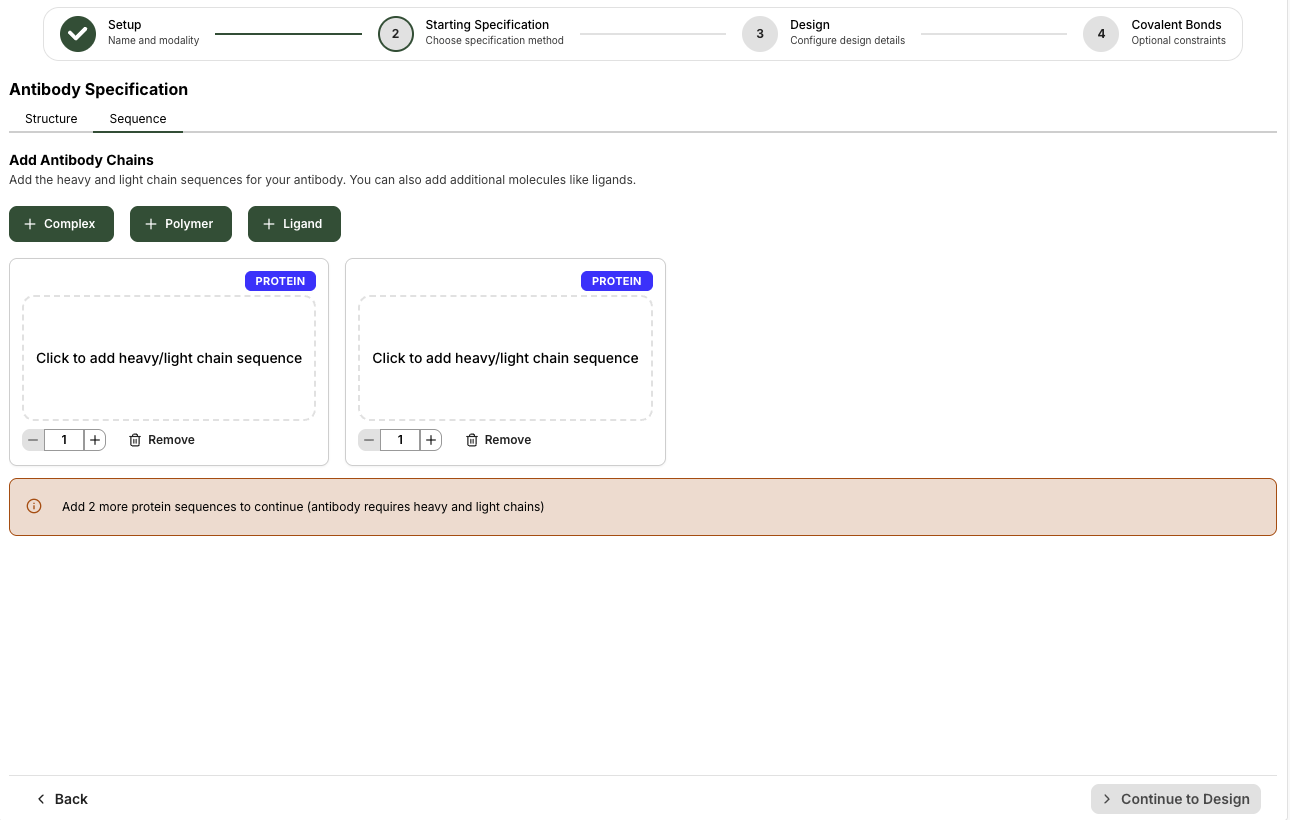Viewport: 1290px width, 820px height.
Task: Add a Ligand with the plus button
Action: click(x=294, y=224)
